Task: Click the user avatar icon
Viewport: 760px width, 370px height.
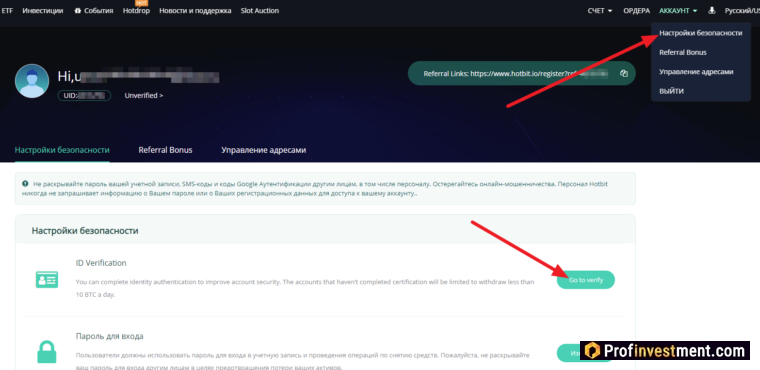Action: pyautogui.click(x=32, y=81)
